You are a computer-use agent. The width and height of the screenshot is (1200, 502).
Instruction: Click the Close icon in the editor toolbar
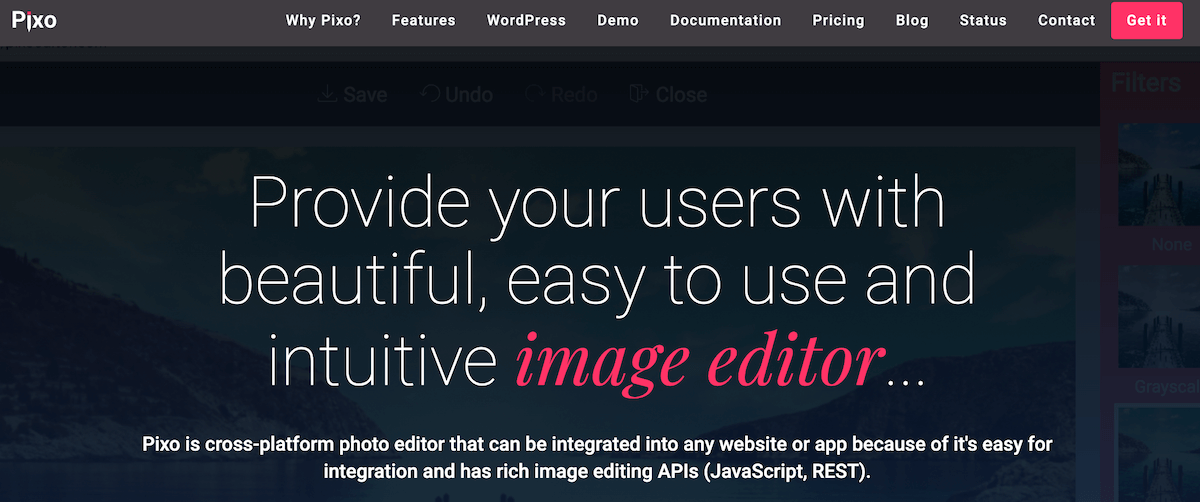640,94
